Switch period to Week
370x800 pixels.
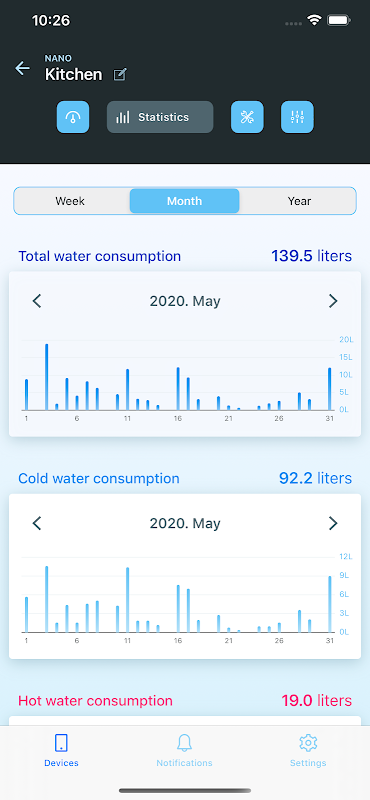pyautogui.click(x=70, y=201)
